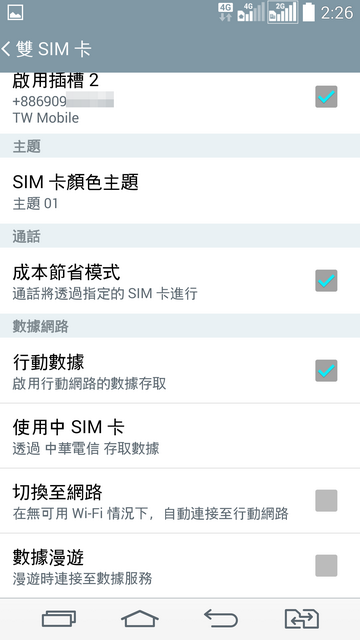Disable the 成本節省模式 checkbox

point(326,280)
